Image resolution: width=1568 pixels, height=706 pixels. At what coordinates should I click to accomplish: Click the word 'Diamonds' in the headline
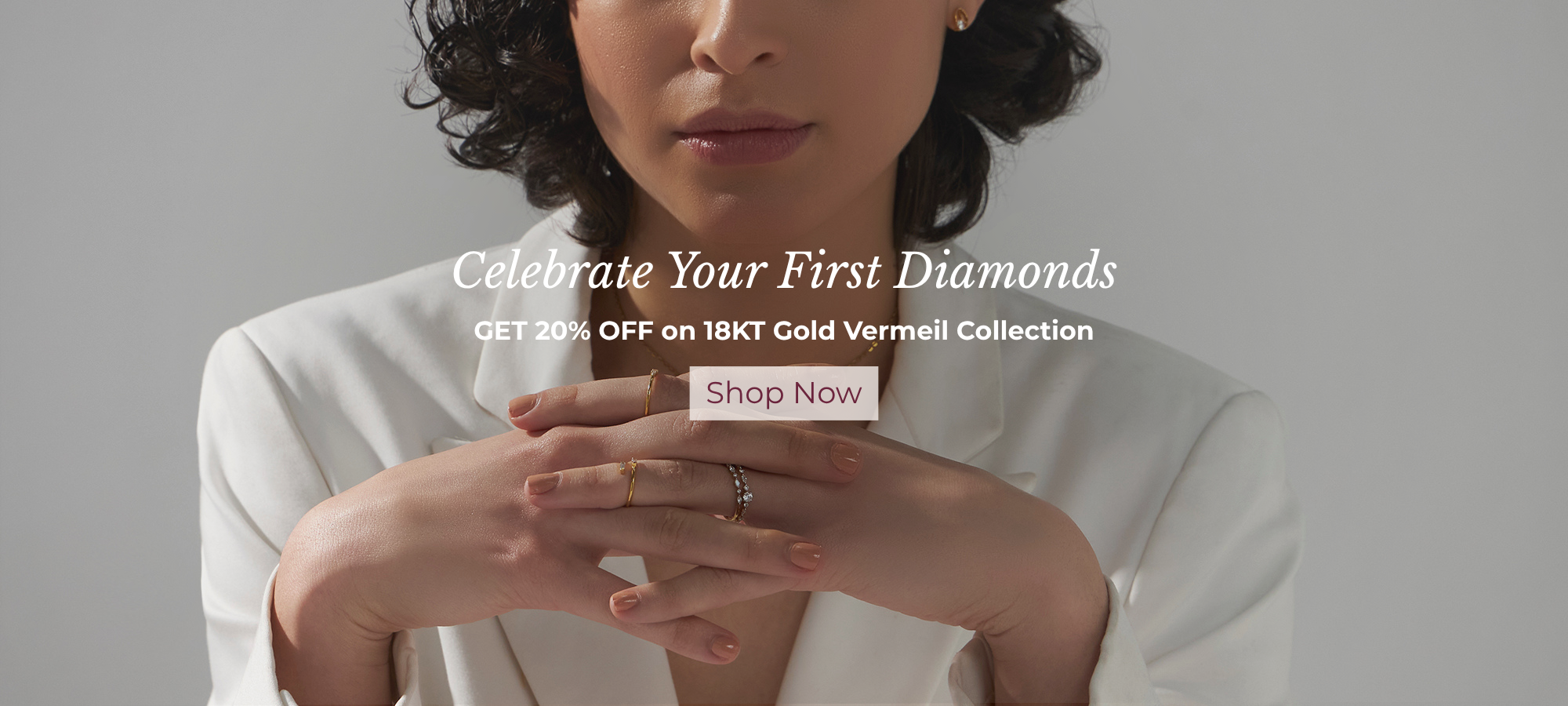1005,271
